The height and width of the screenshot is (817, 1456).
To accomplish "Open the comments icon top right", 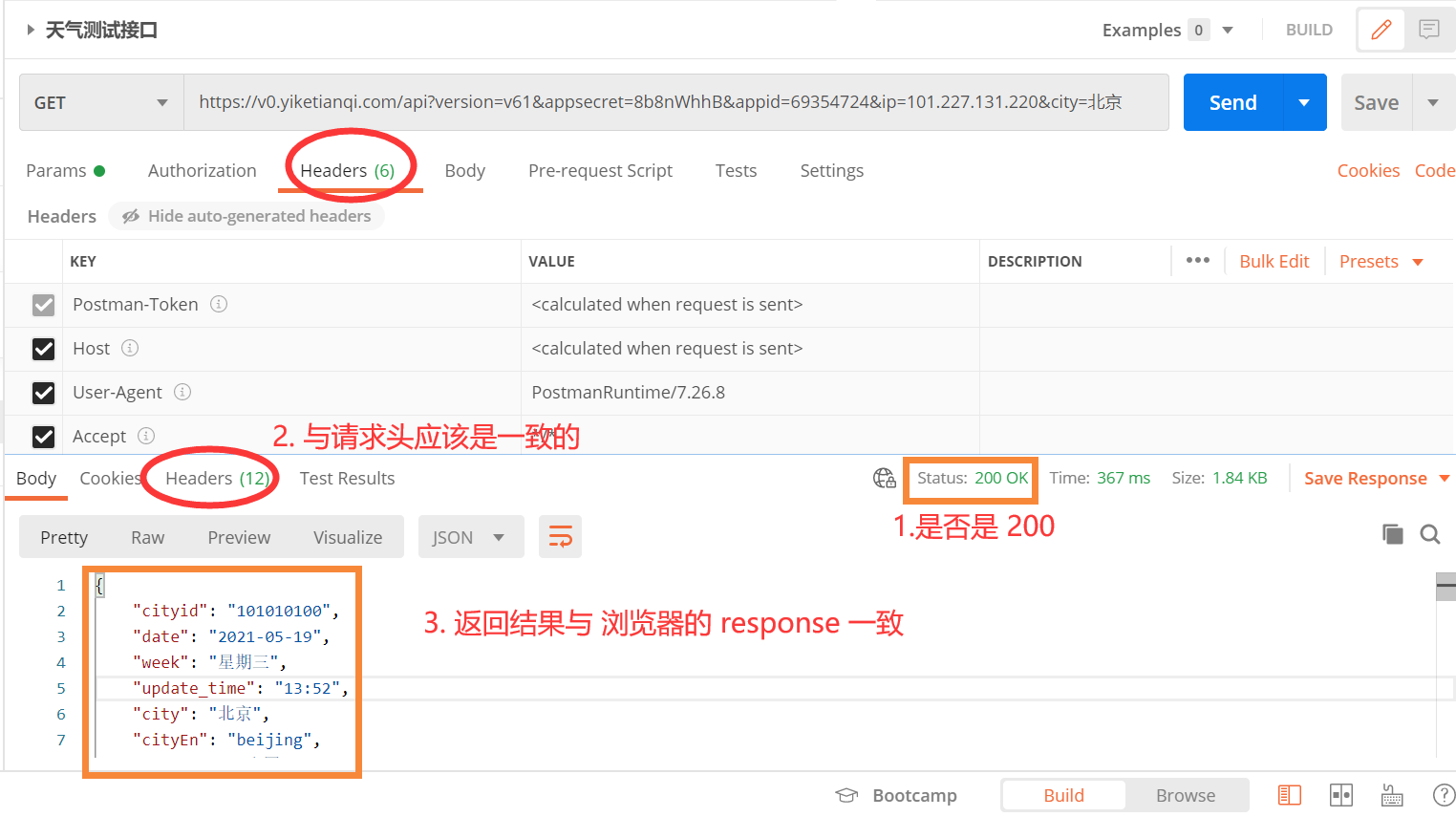I will (1428, 29).
